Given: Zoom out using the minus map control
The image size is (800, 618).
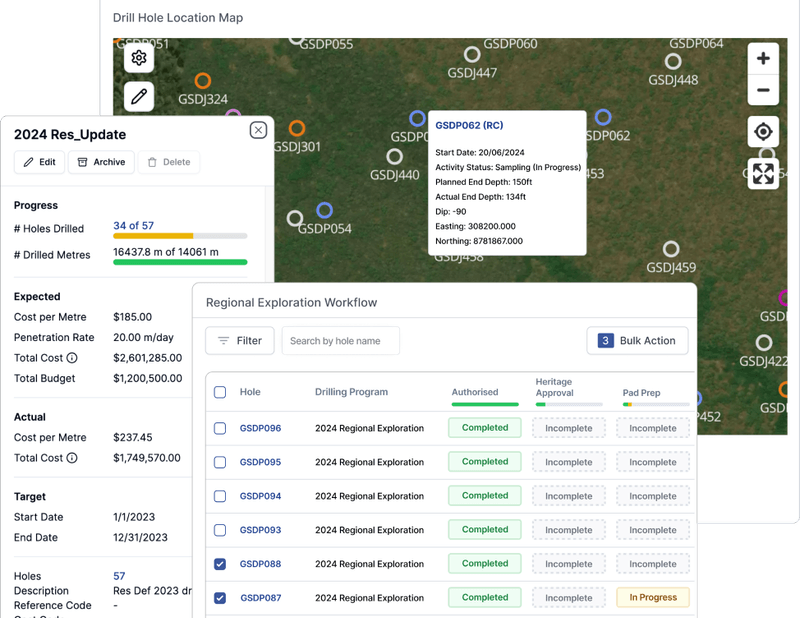Looking at the screenshot, I should [763, 90].
